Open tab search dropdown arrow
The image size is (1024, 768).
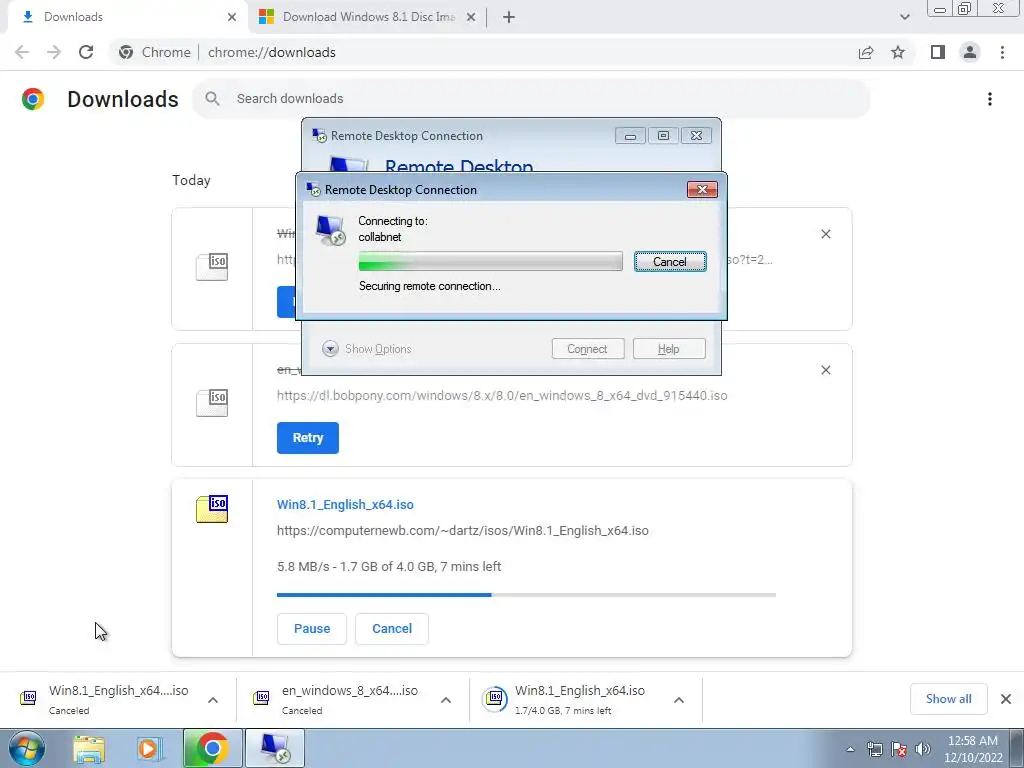[904, 17]
